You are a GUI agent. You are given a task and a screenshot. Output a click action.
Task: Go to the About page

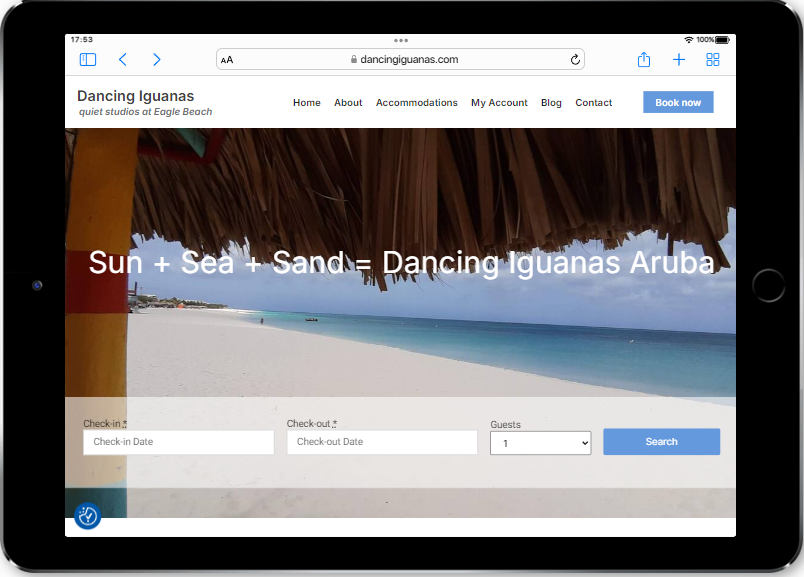click(x=348, y=103)
